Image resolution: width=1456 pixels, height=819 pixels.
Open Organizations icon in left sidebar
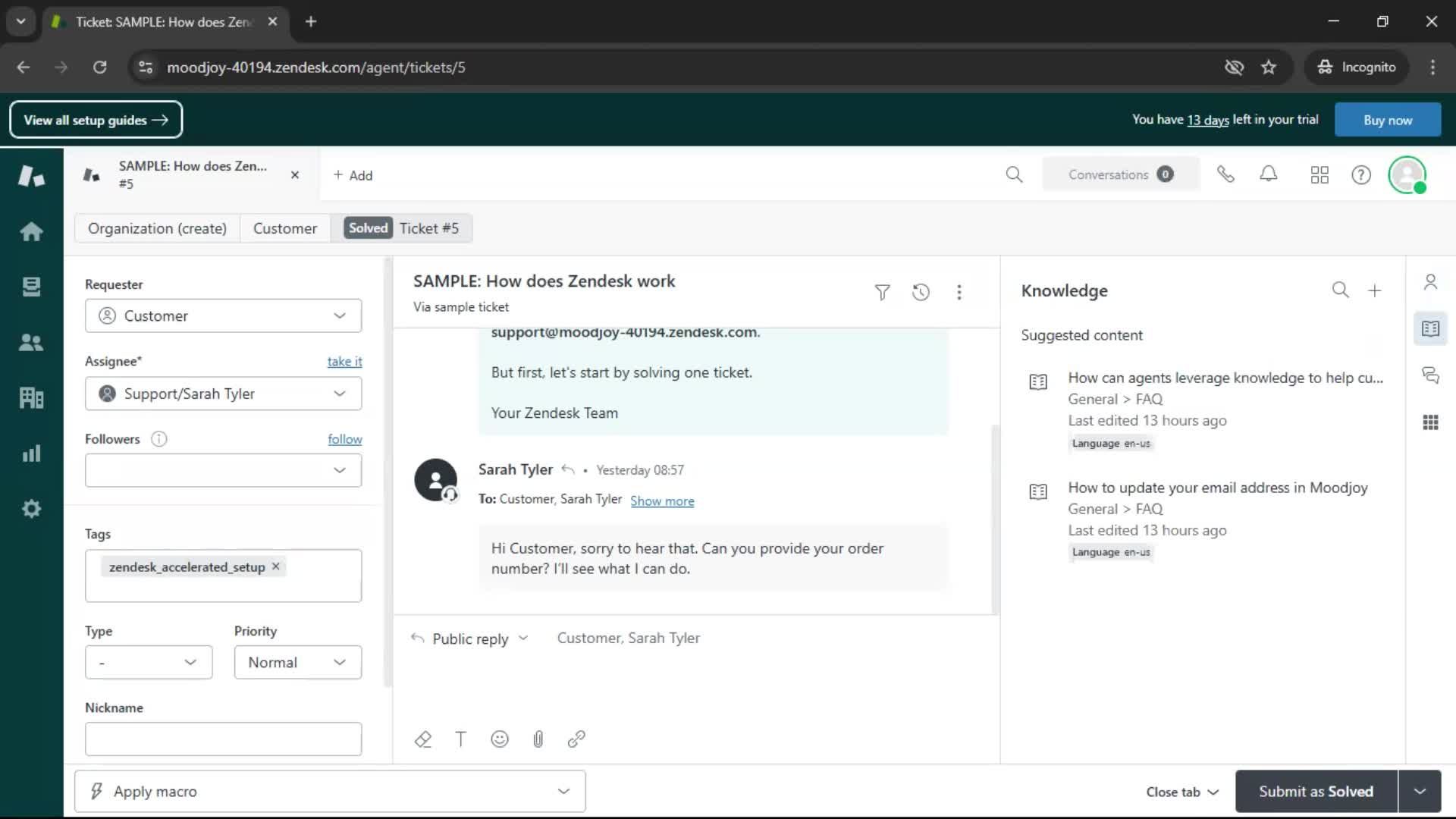31,397
